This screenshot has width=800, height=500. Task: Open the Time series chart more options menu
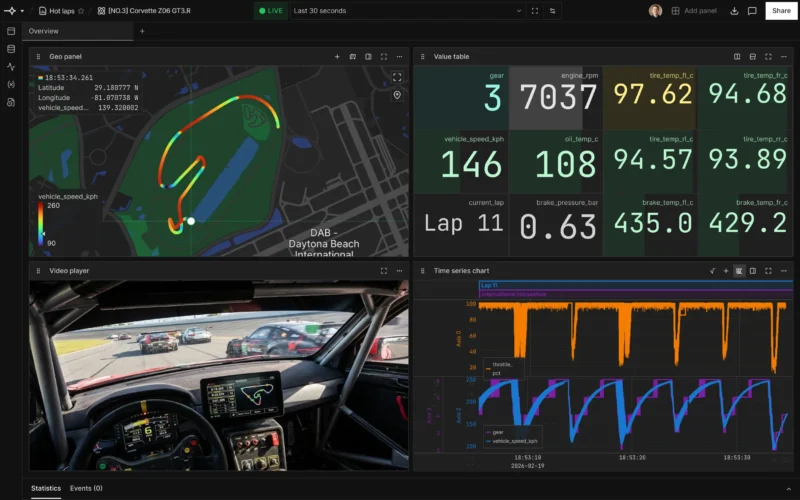pos(783,270)
